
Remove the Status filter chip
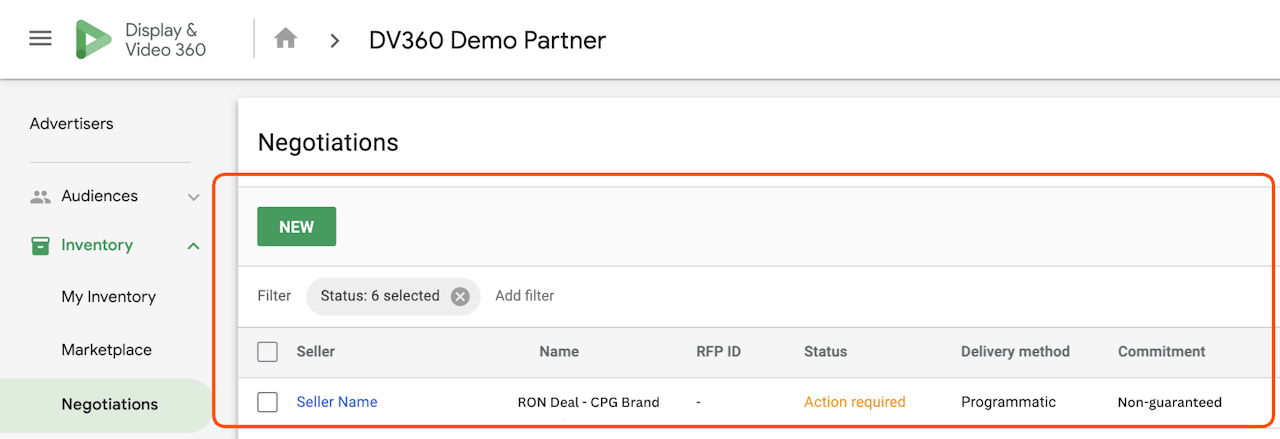point(460,296)
